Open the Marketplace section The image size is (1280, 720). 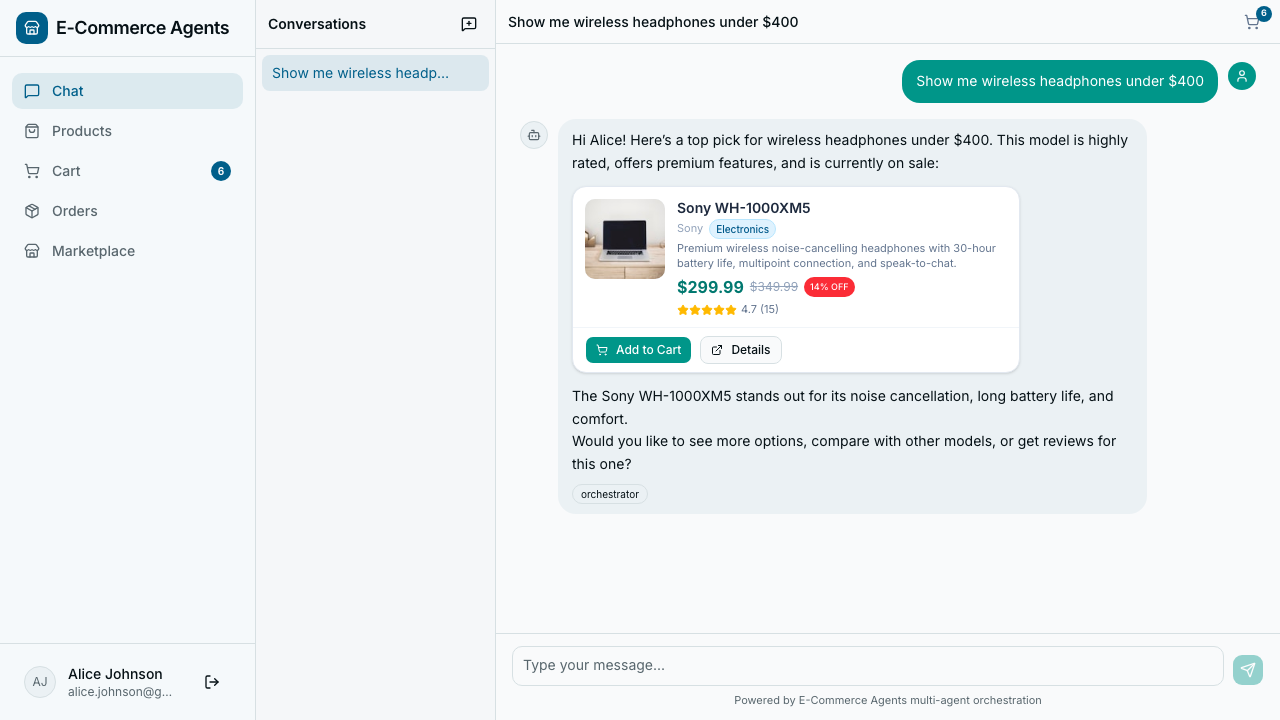[x=127, y=251]
